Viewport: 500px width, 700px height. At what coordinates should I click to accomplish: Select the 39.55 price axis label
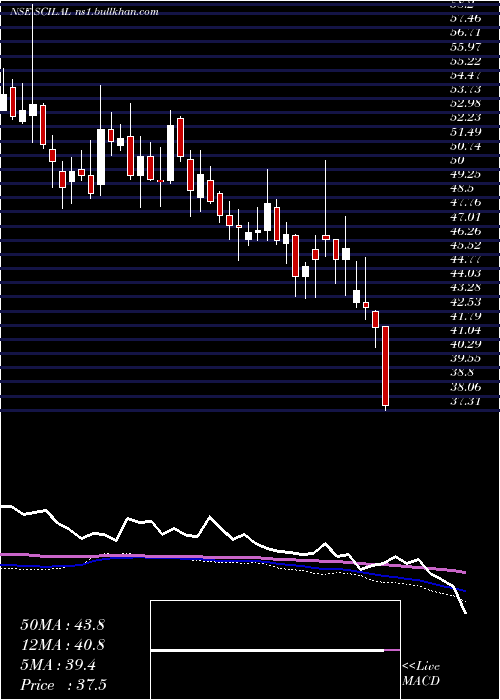tap(467, 358)
